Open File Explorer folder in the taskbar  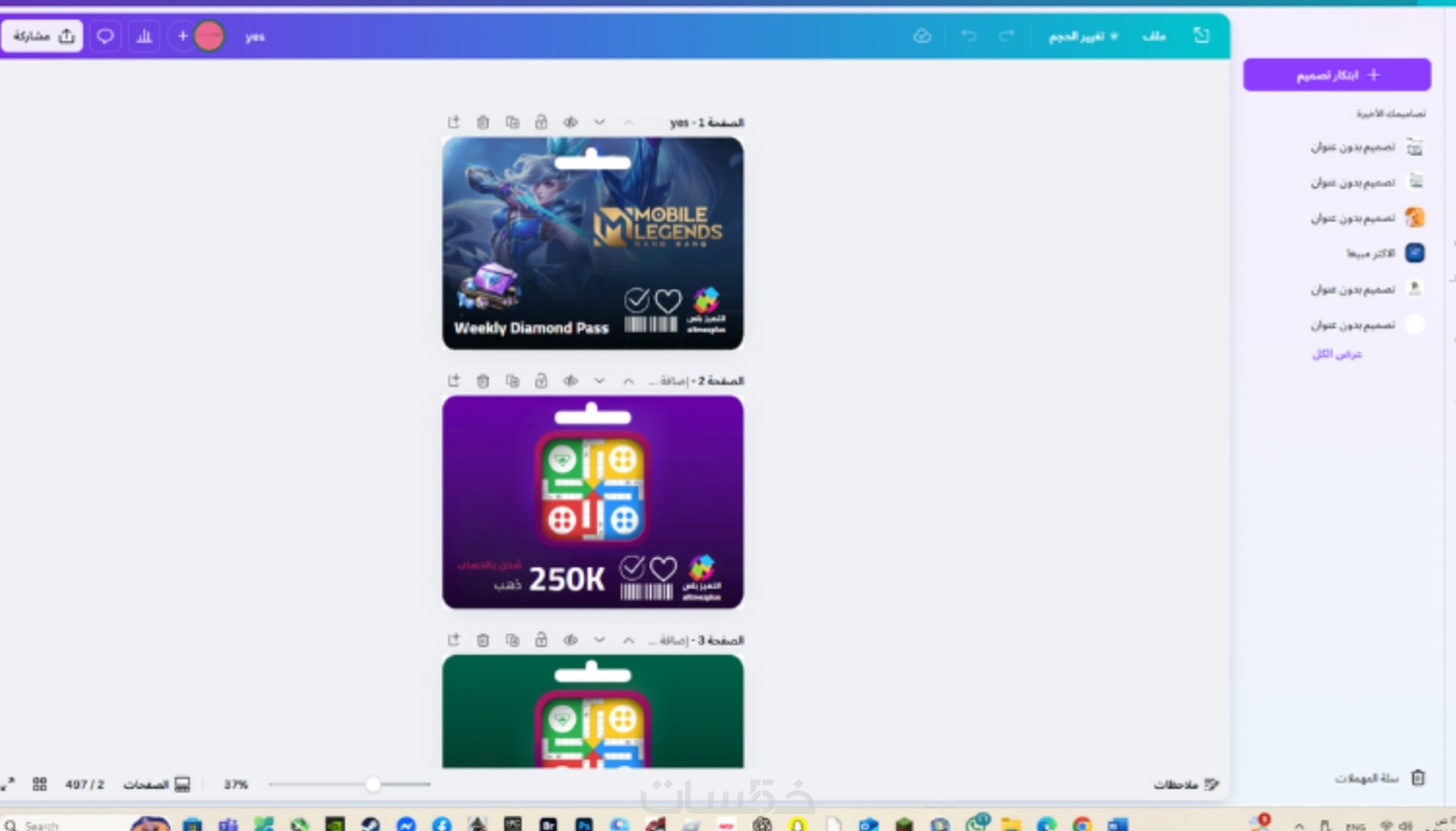pyautogui.click(x=1011, y=824)
